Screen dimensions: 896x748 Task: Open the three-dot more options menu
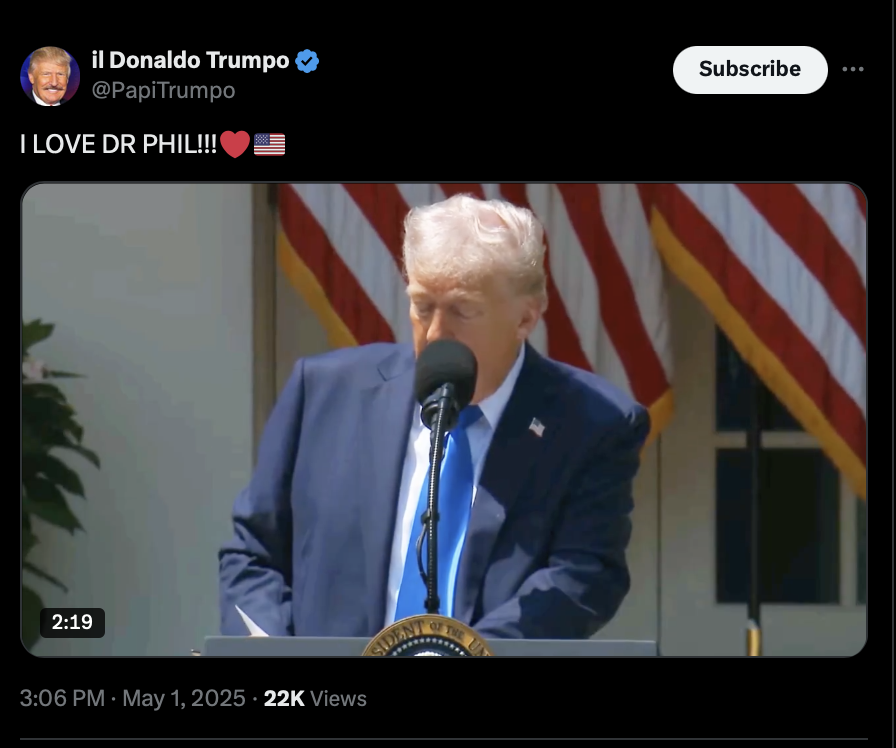tap(853, 69)
